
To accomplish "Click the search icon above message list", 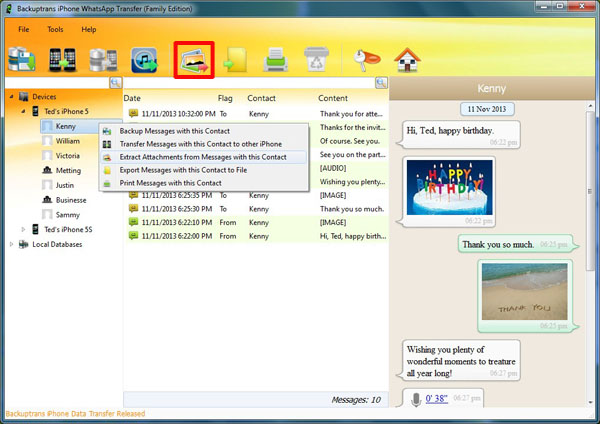I will (x=381, y=82).
